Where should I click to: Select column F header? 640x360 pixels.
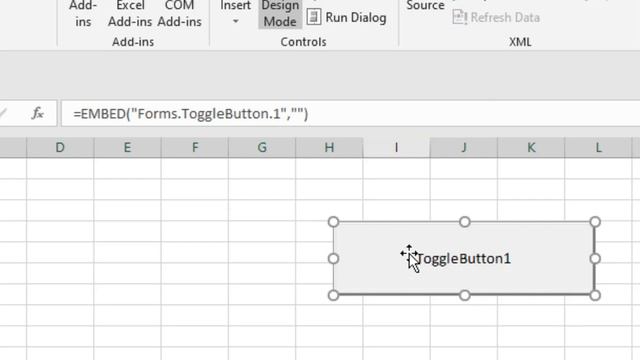pos(195,147)
